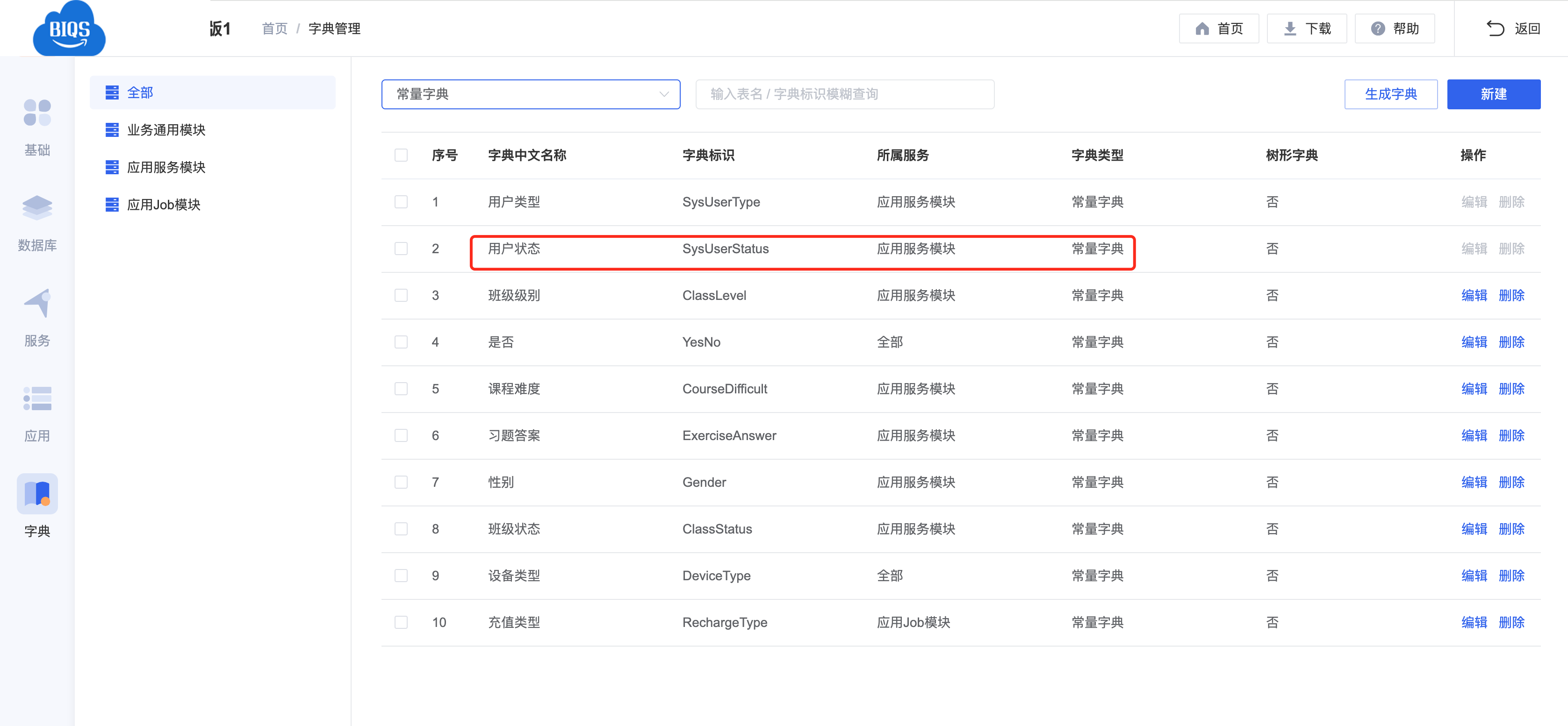Edit the 课程难度 dictionary row
The width and height of the screenshot is (1568, 726).
point(1474,389)
